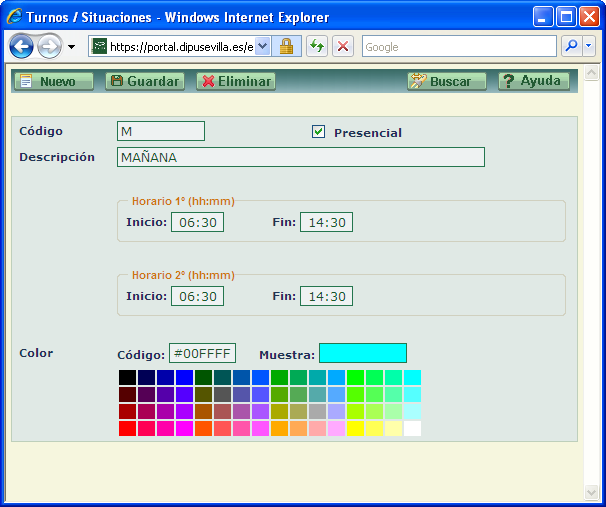Click the scrollbar down arrow

pyautogui.click(x=591, y=492)
